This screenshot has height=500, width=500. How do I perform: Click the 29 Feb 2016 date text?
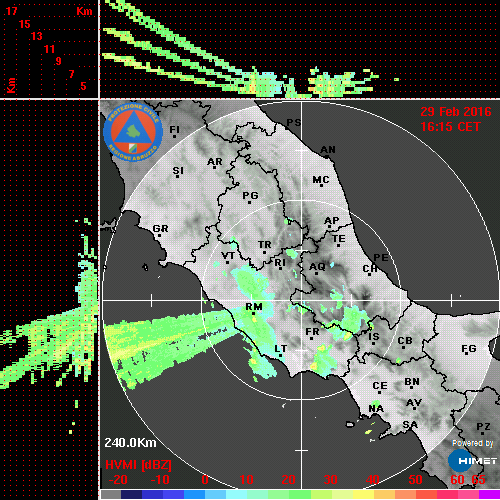click(x=456, y=112)
